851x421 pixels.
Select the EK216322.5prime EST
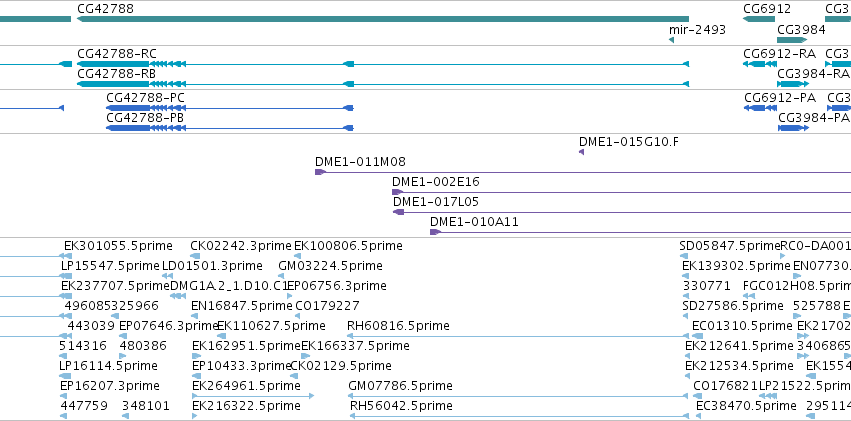tap(195, 417)
